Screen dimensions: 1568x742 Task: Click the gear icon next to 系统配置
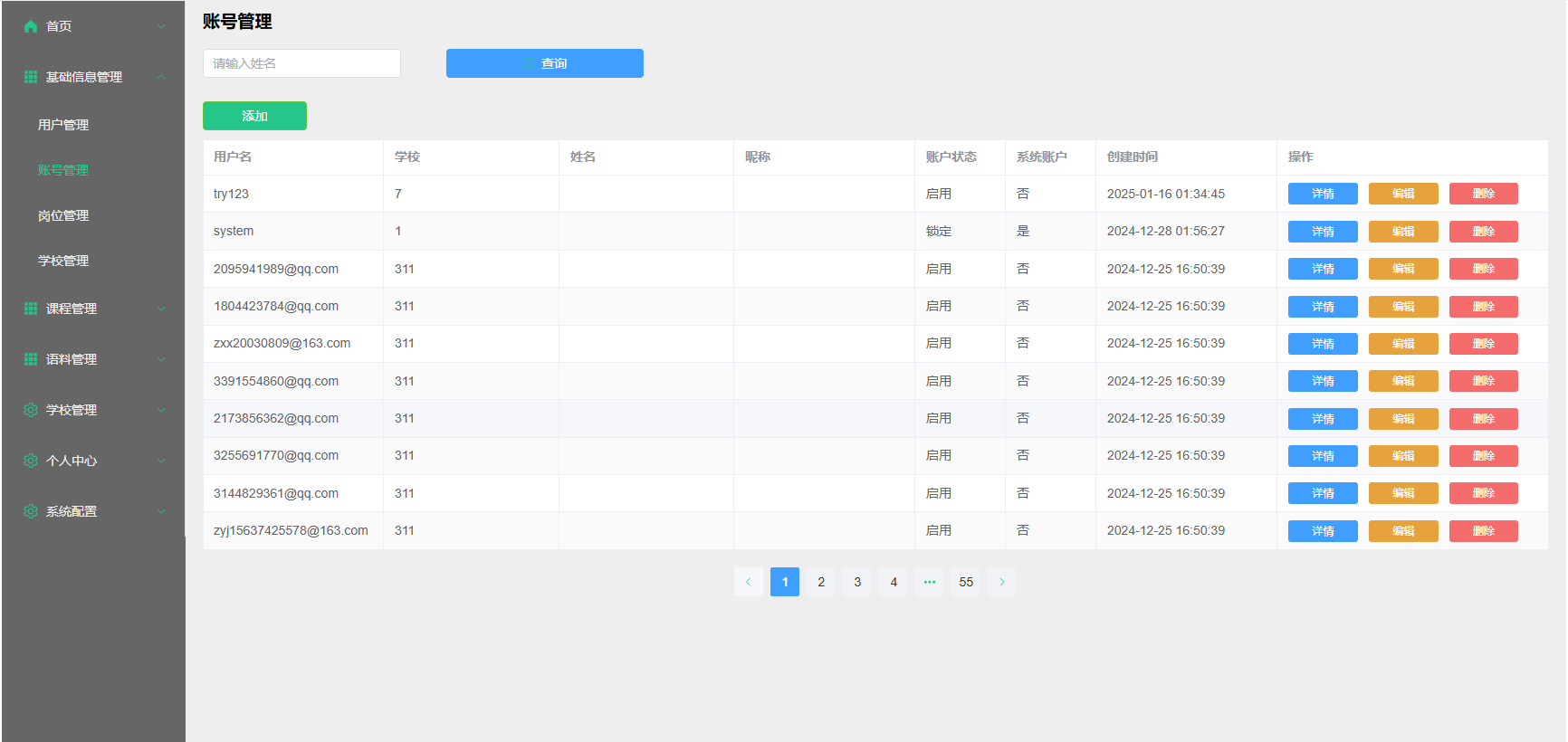[31, 511]
